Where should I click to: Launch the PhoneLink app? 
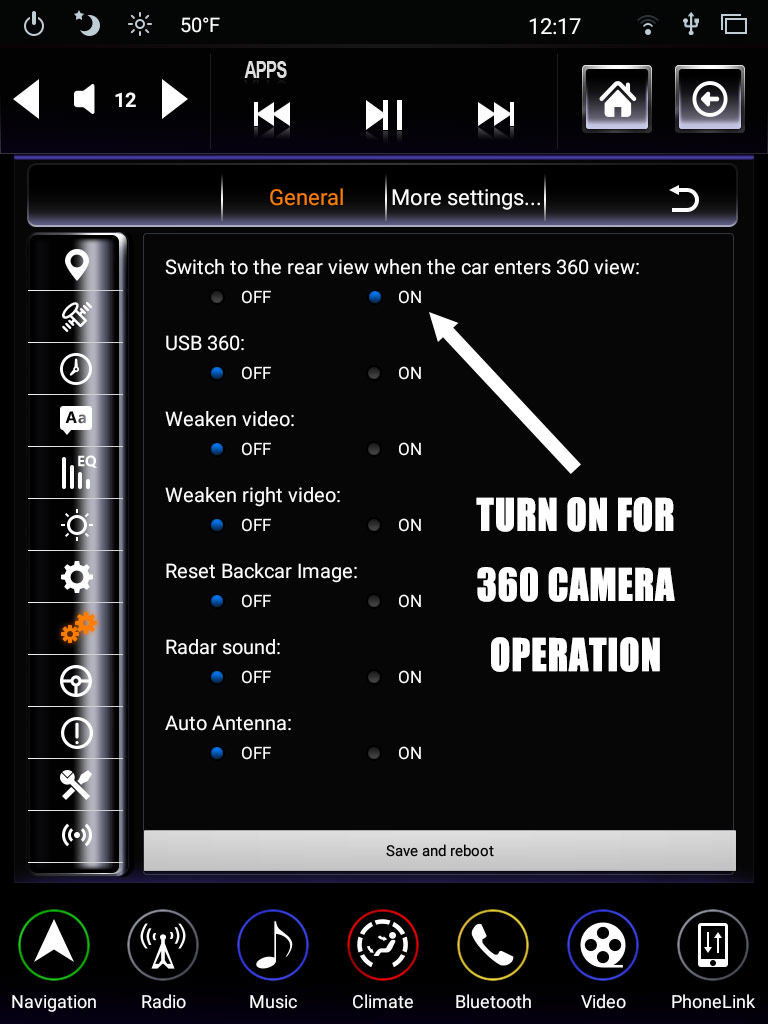click(712, 959)
